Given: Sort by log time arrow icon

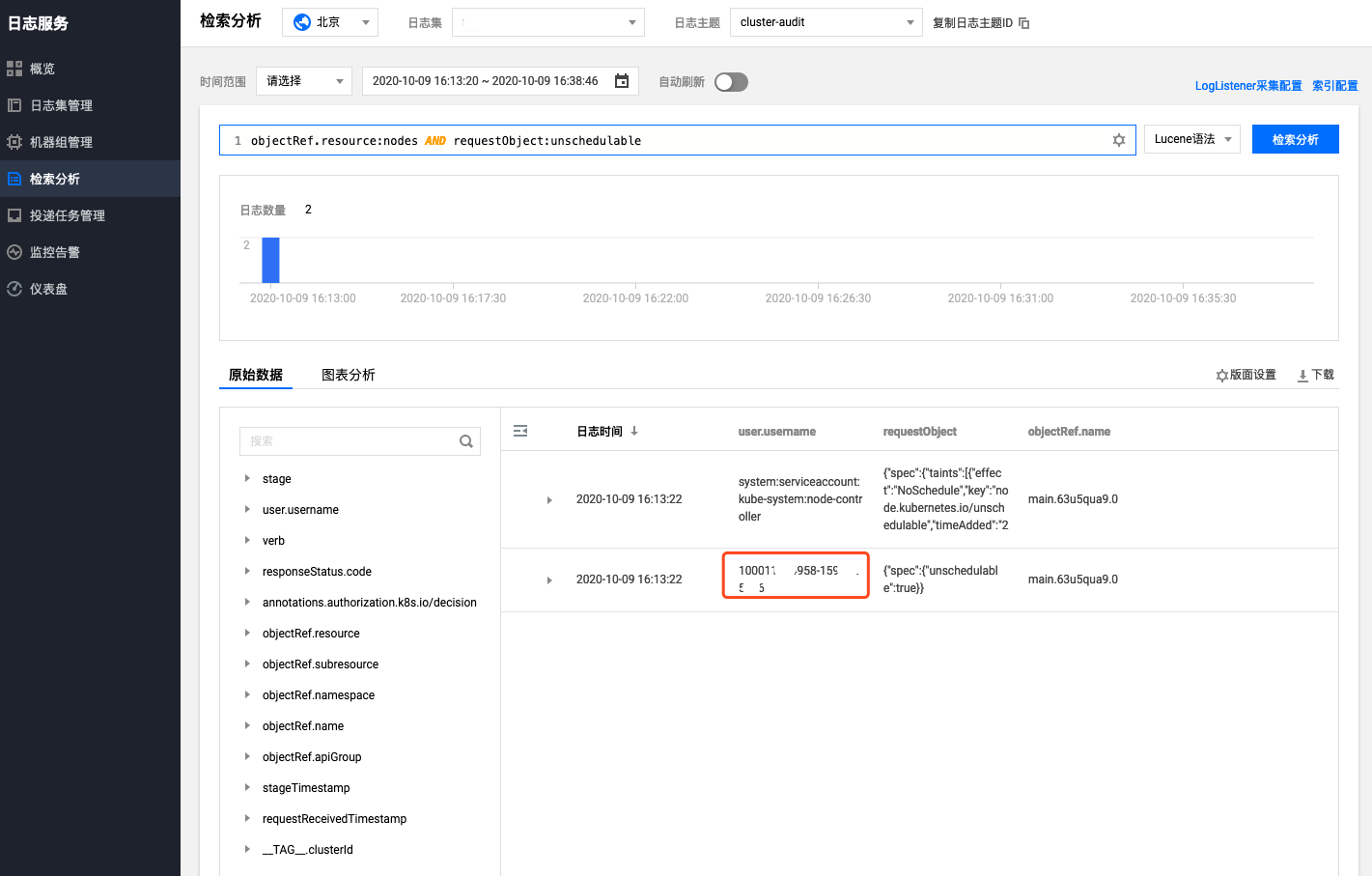Looking at the screenshot, I should 634,432.
